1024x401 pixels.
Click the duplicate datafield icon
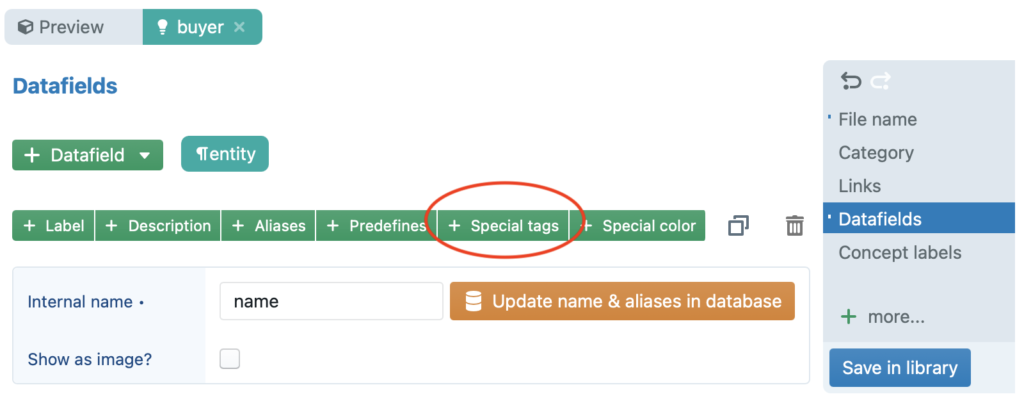pos(738,226)
